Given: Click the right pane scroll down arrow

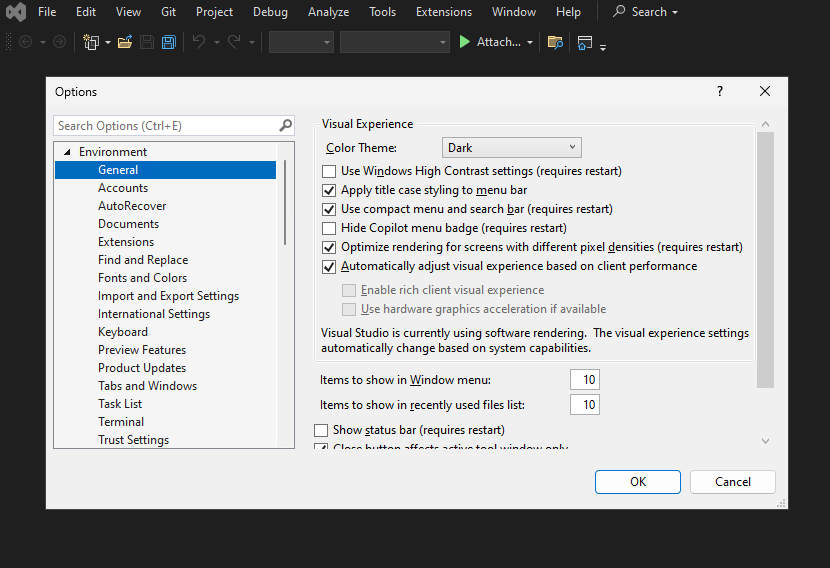Looking at the screenshot, I should point(765,441).
